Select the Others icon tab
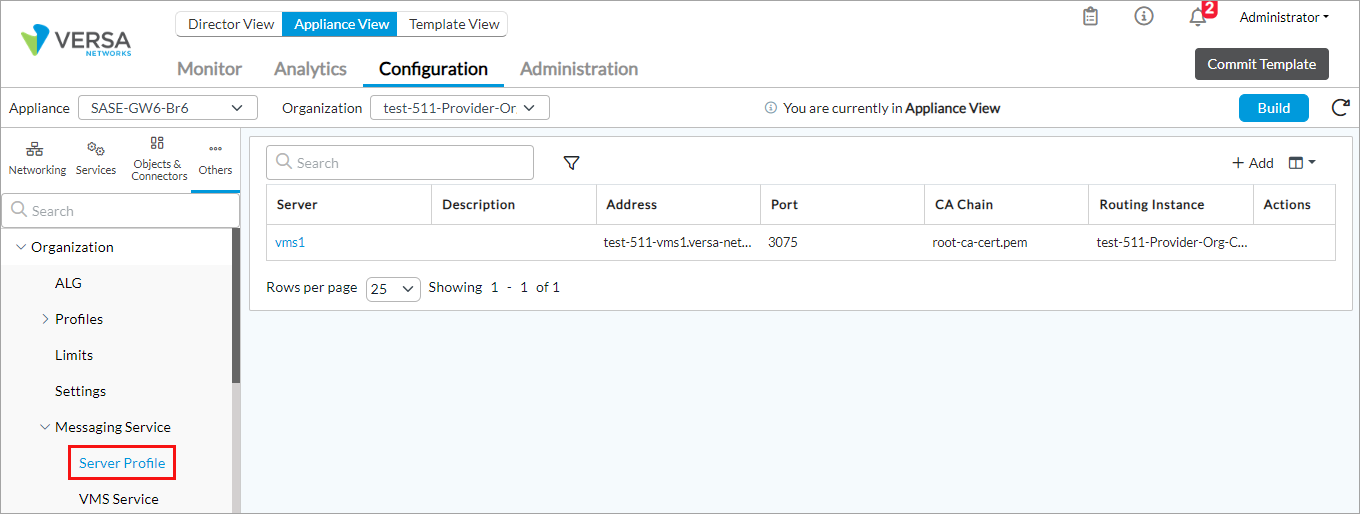The image size is (1360, 514). coord(215,160)
